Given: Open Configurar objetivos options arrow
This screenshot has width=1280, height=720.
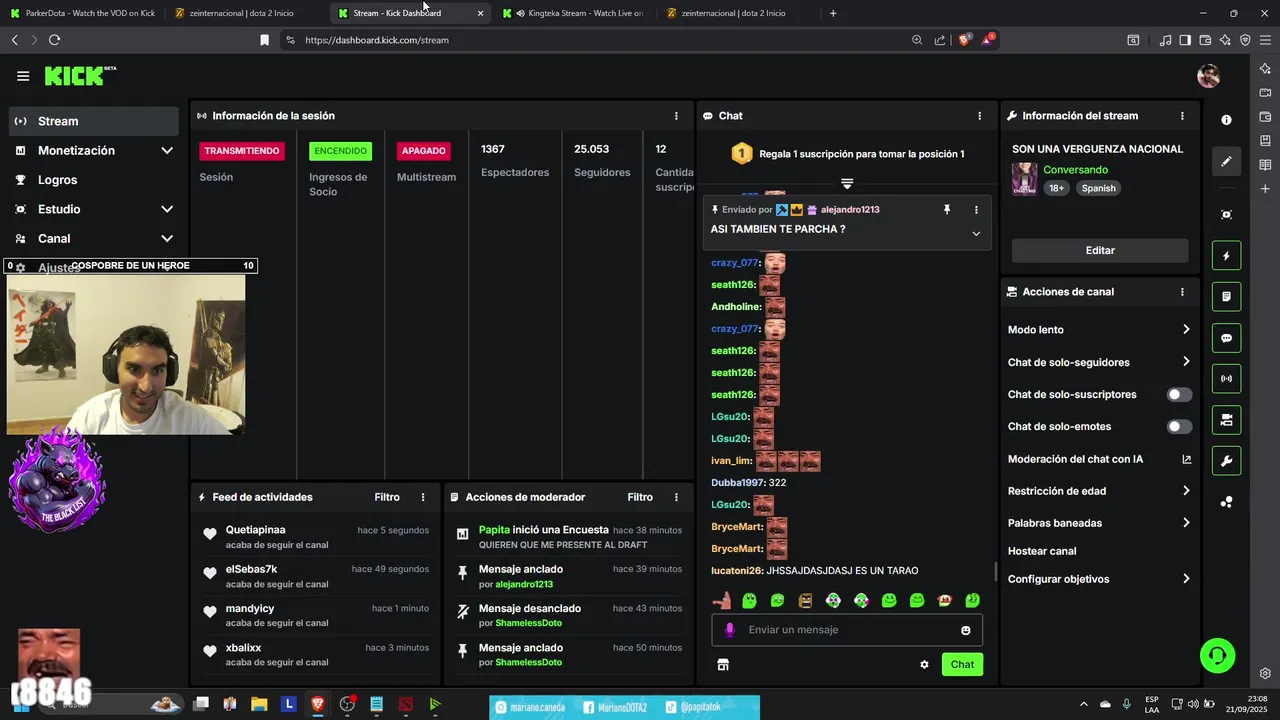Looking at the screenshot, I should [x=1186, y=579].
